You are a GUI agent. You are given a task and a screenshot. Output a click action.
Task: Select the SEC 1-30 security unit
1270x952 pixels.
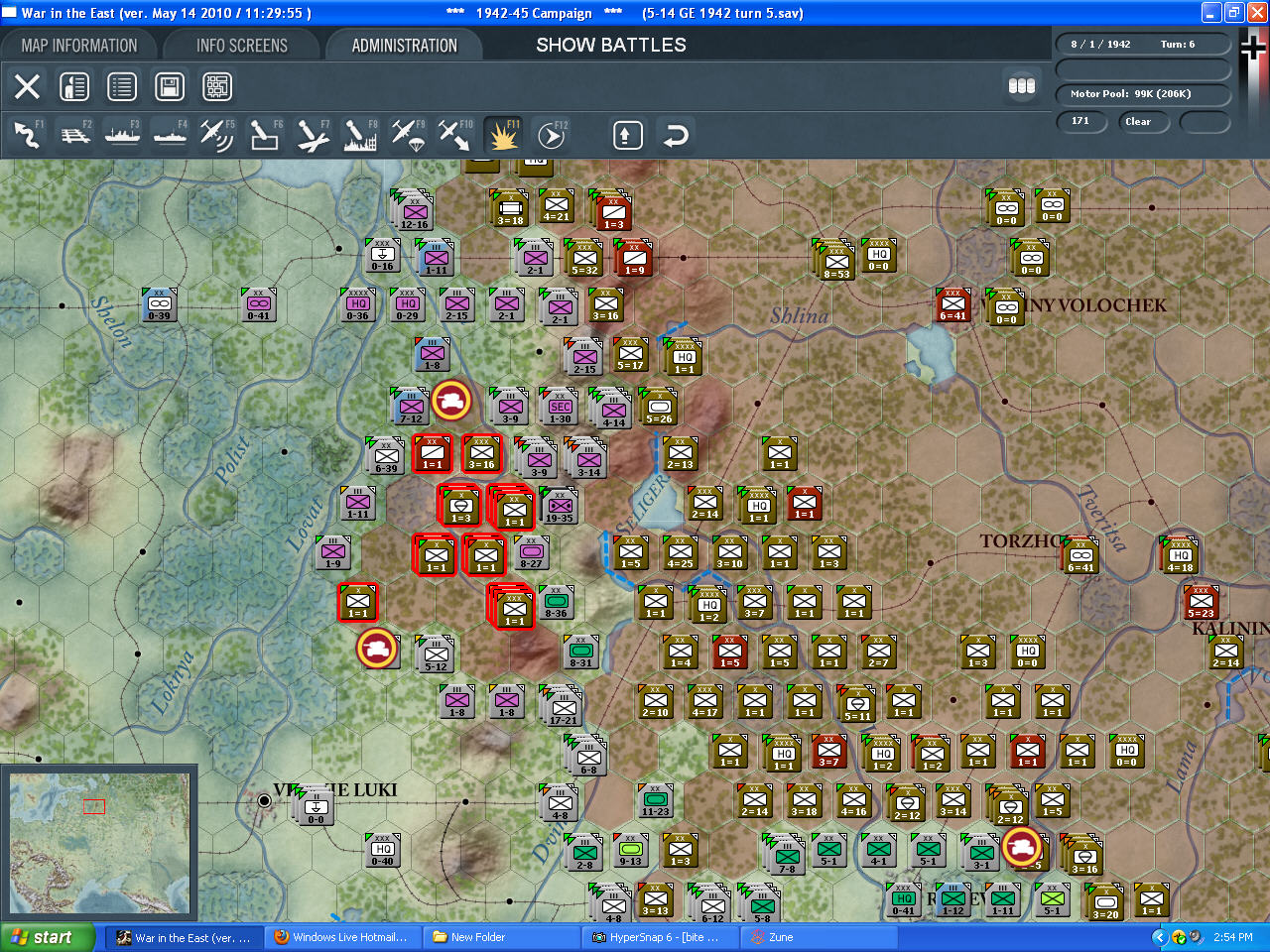pyautogui.click(x=560, y=407)
